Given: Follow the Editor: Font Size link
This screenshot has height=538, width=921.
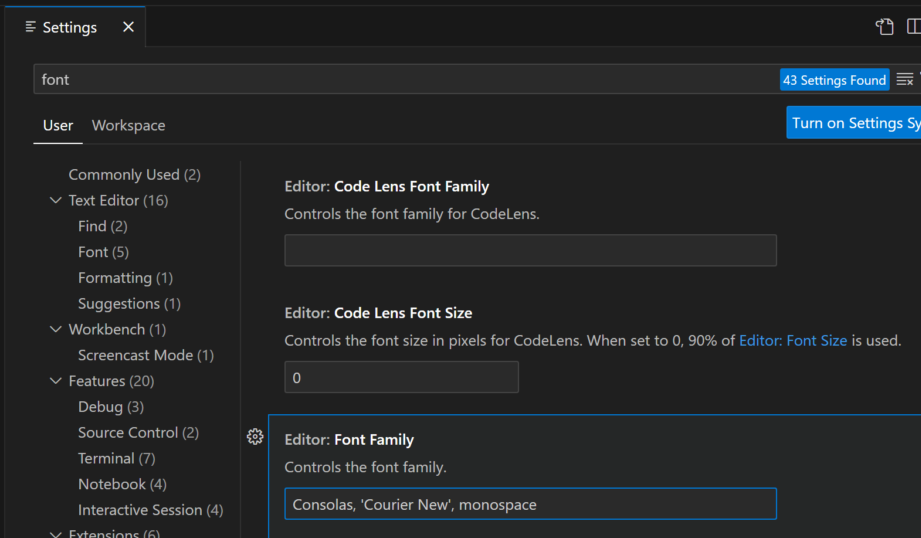Looking at the screenshot, I should pyautogui.click(x=792, y=341).
